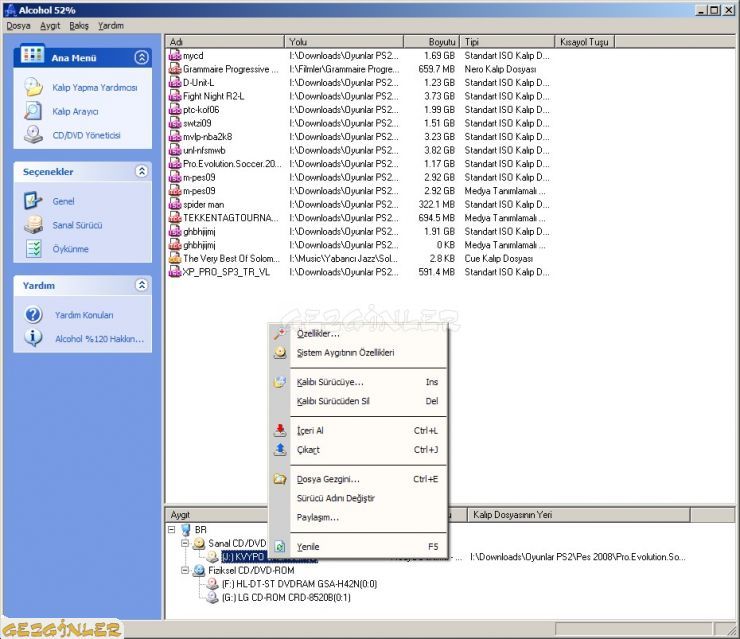740x639 pixels.
Task: Select the spider man row
Action: tap(359, 204)
